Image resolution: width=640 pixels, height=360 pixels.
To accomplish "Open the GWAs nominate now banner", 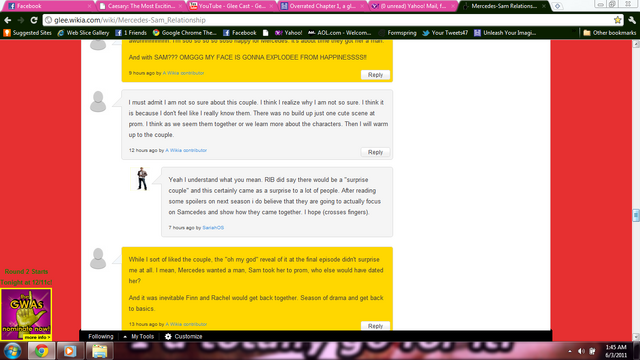I will click(26, 314).
